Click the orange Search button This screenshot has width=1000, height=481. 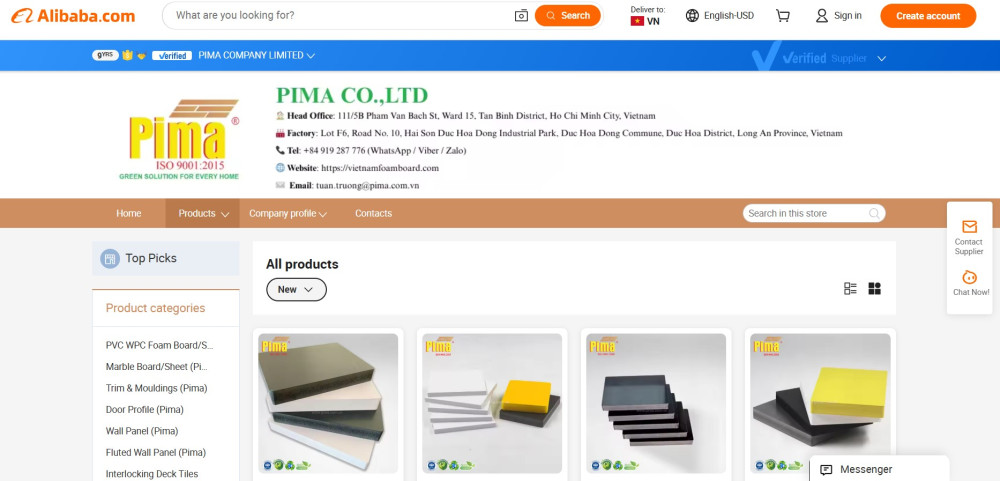click(568, 16)
